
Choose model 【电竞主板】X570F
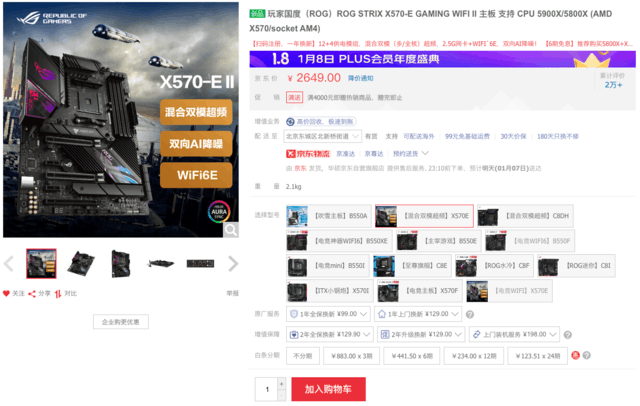click(420, 291)
